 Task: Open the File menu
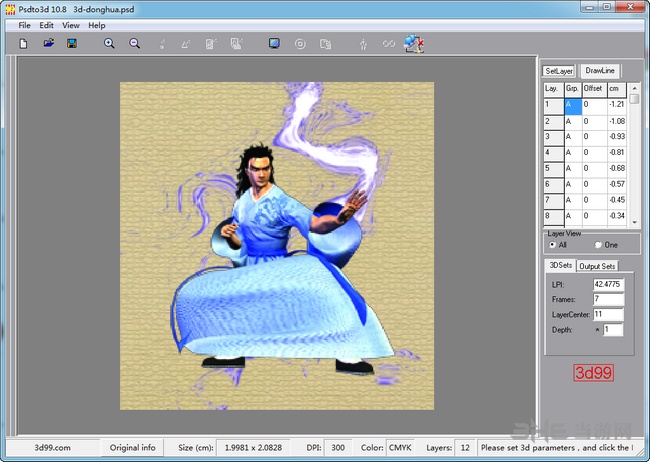tap(24, 25)
